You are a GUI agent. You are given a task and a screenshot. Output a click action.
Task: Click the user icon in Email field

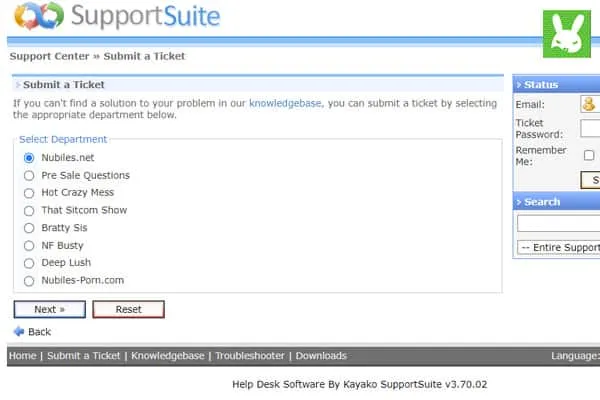[590, 104]
